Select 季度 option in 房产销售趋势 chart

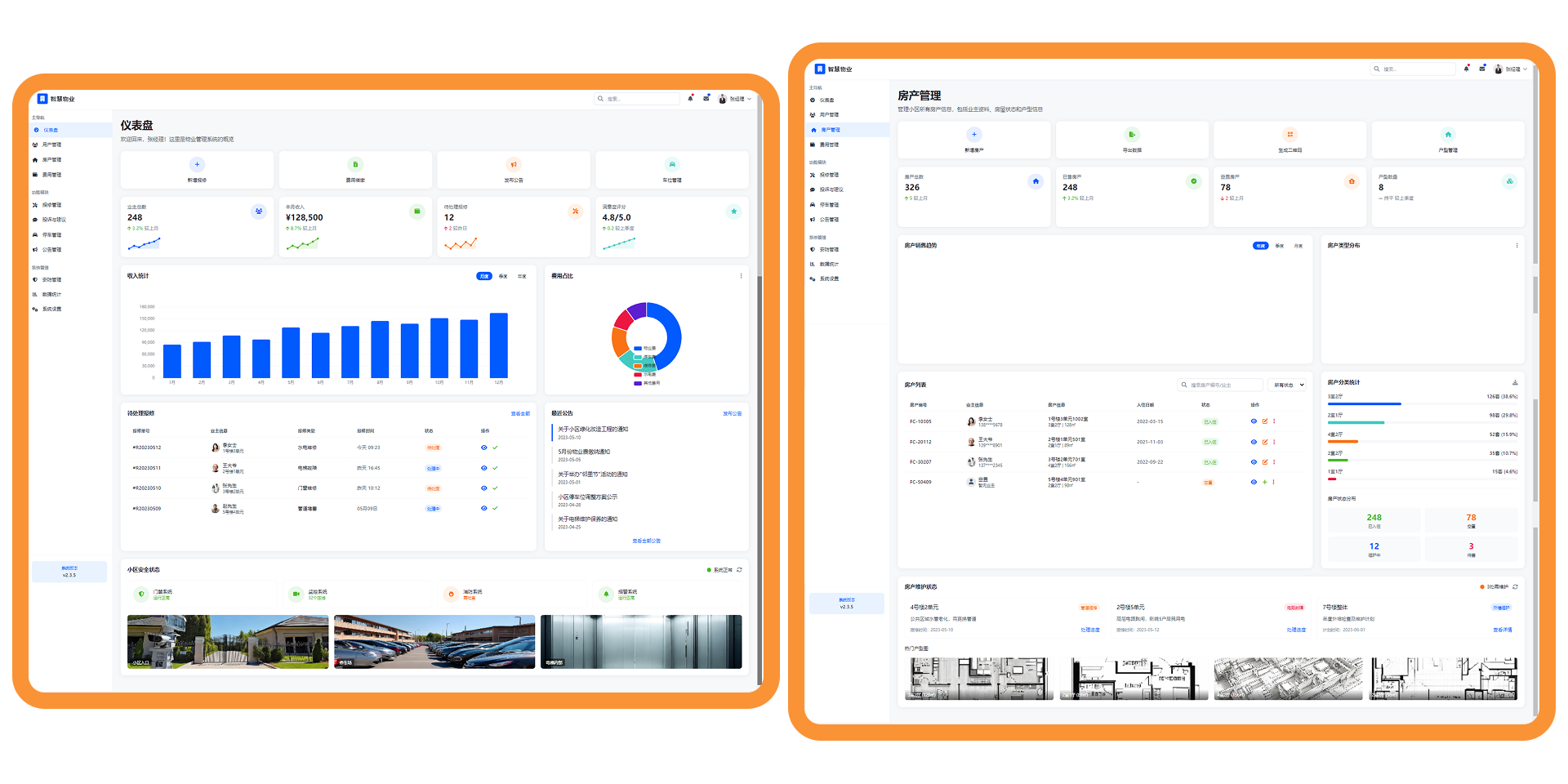click(1280, 246)
